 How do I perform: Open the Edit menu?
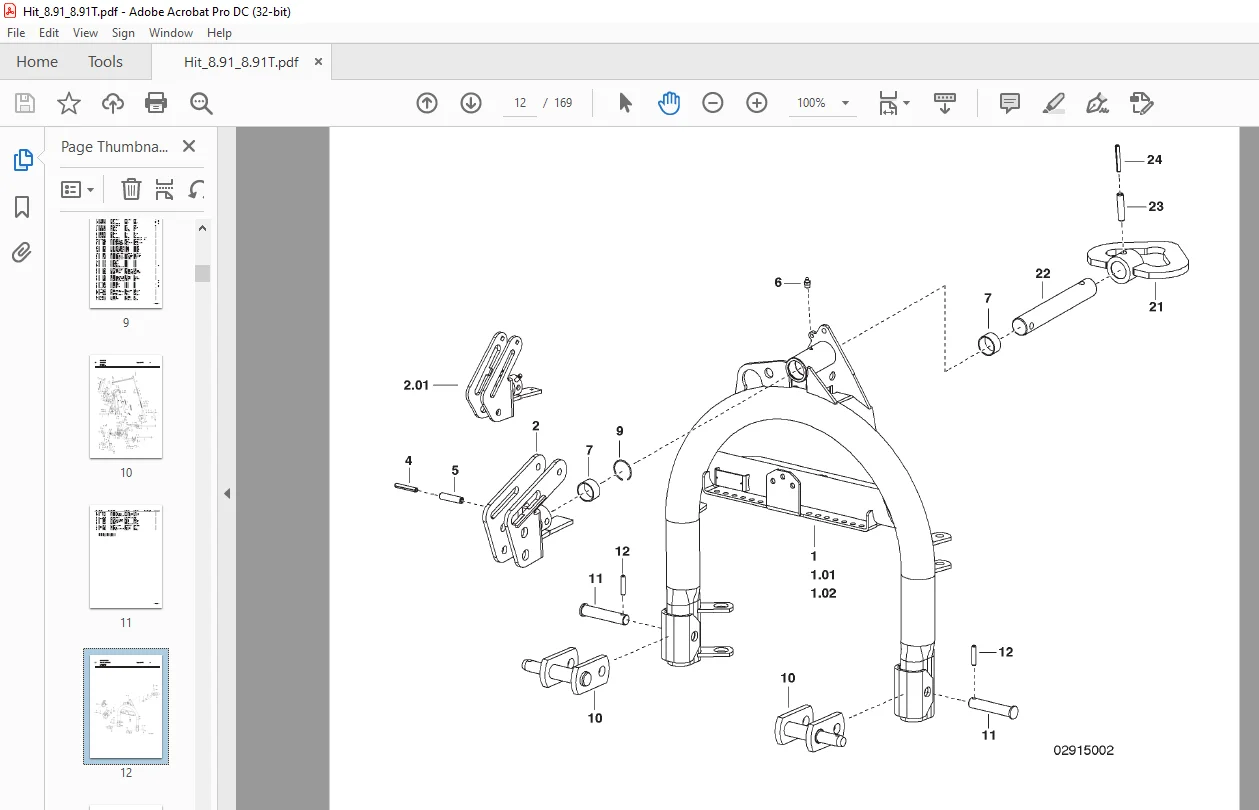tap(49, 33)
